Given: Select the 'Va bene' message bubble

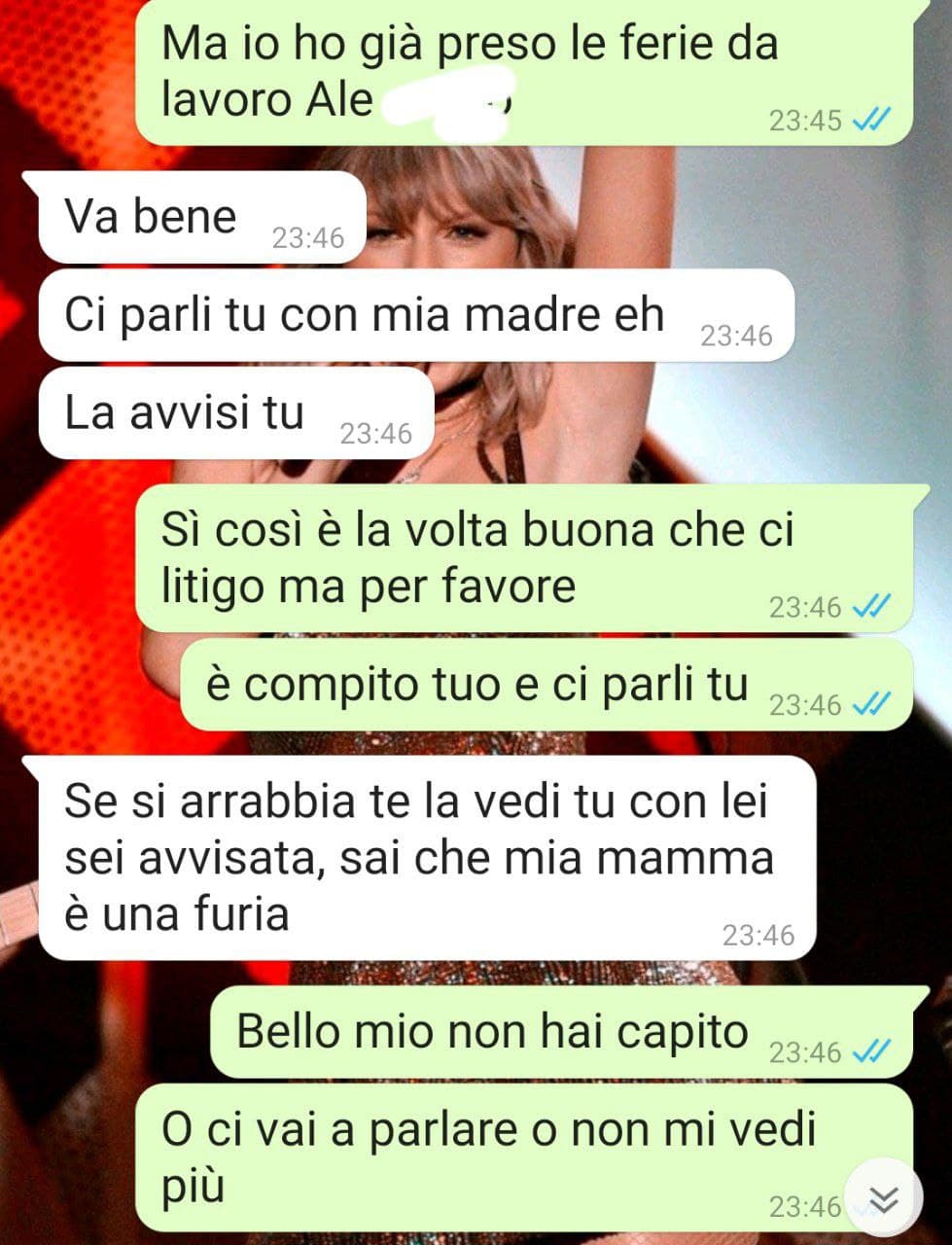Looking at the screenshot, I should (x=202, y=217).
